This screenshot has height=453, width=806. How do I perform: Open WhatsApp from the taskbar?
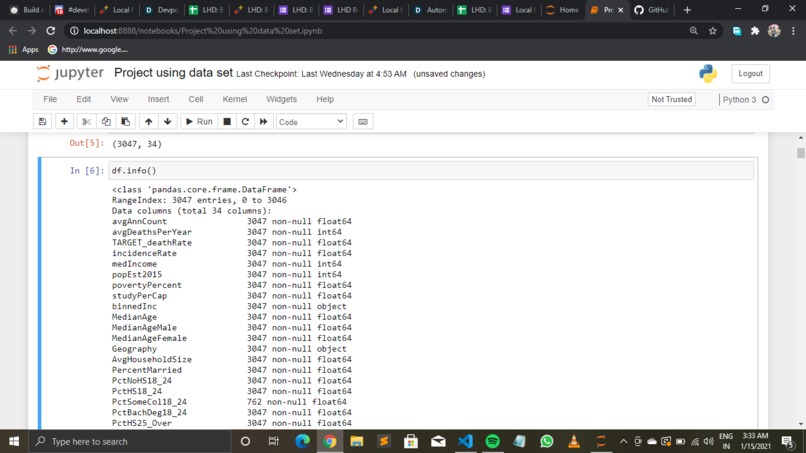(546, 441)
